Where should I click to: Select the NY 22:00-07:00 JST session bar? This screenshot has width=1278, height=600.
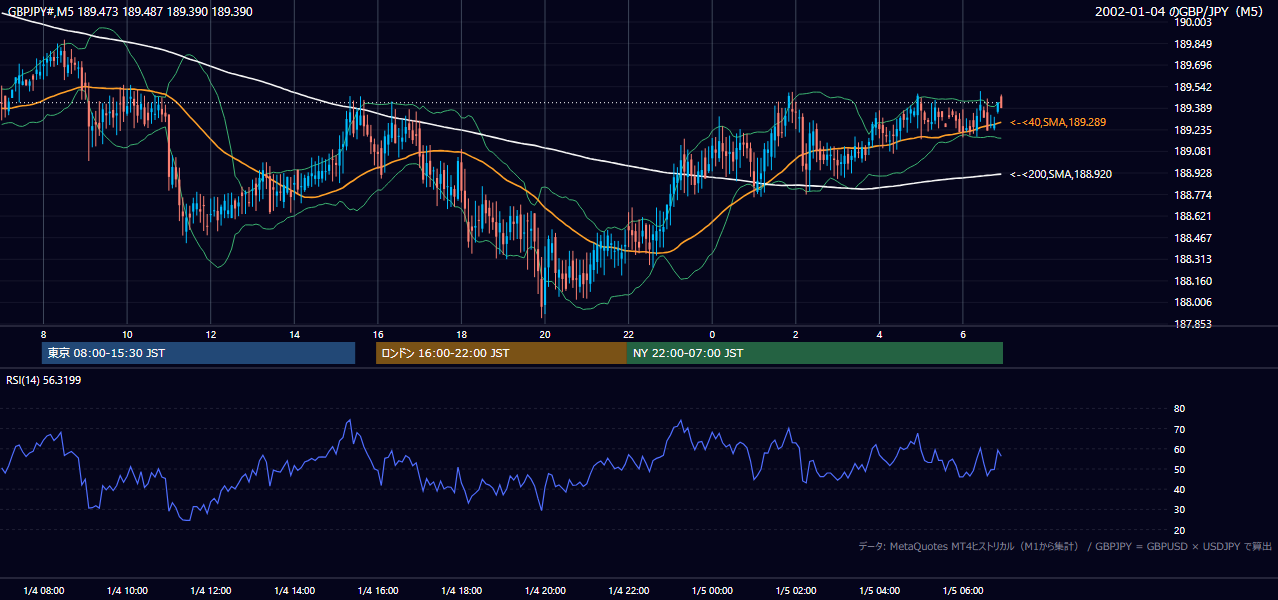[x=815, y=353]
